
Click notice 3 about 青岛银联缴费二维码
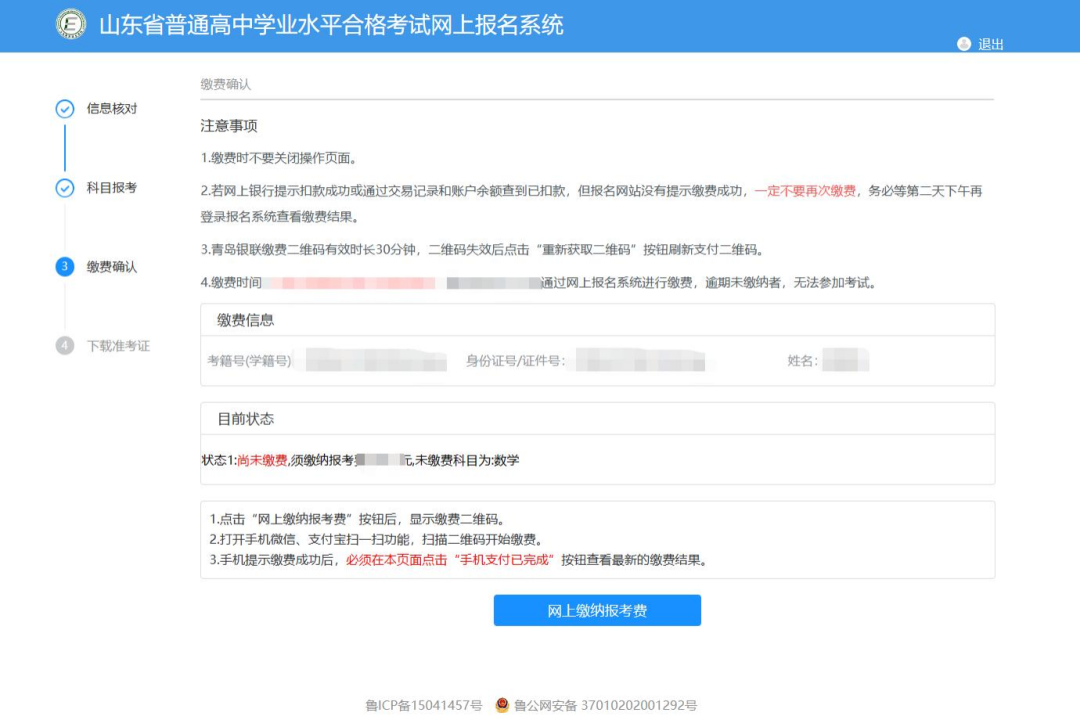484,249
